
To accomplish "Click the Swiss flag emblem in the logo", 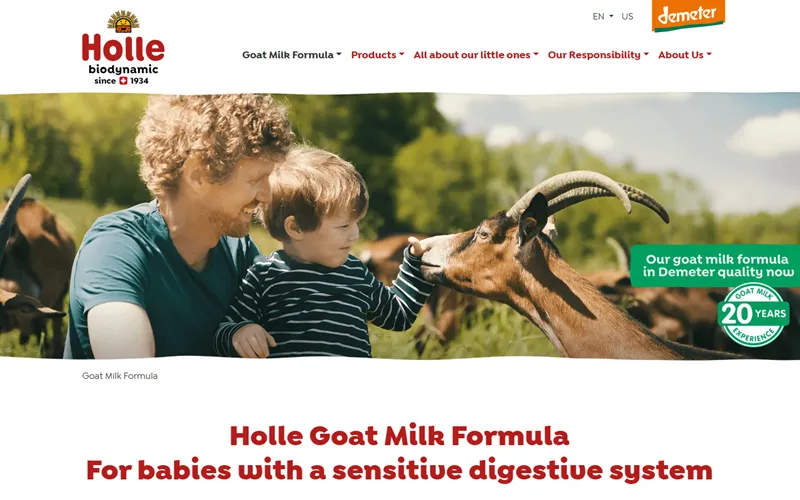I will coord(123,81).
